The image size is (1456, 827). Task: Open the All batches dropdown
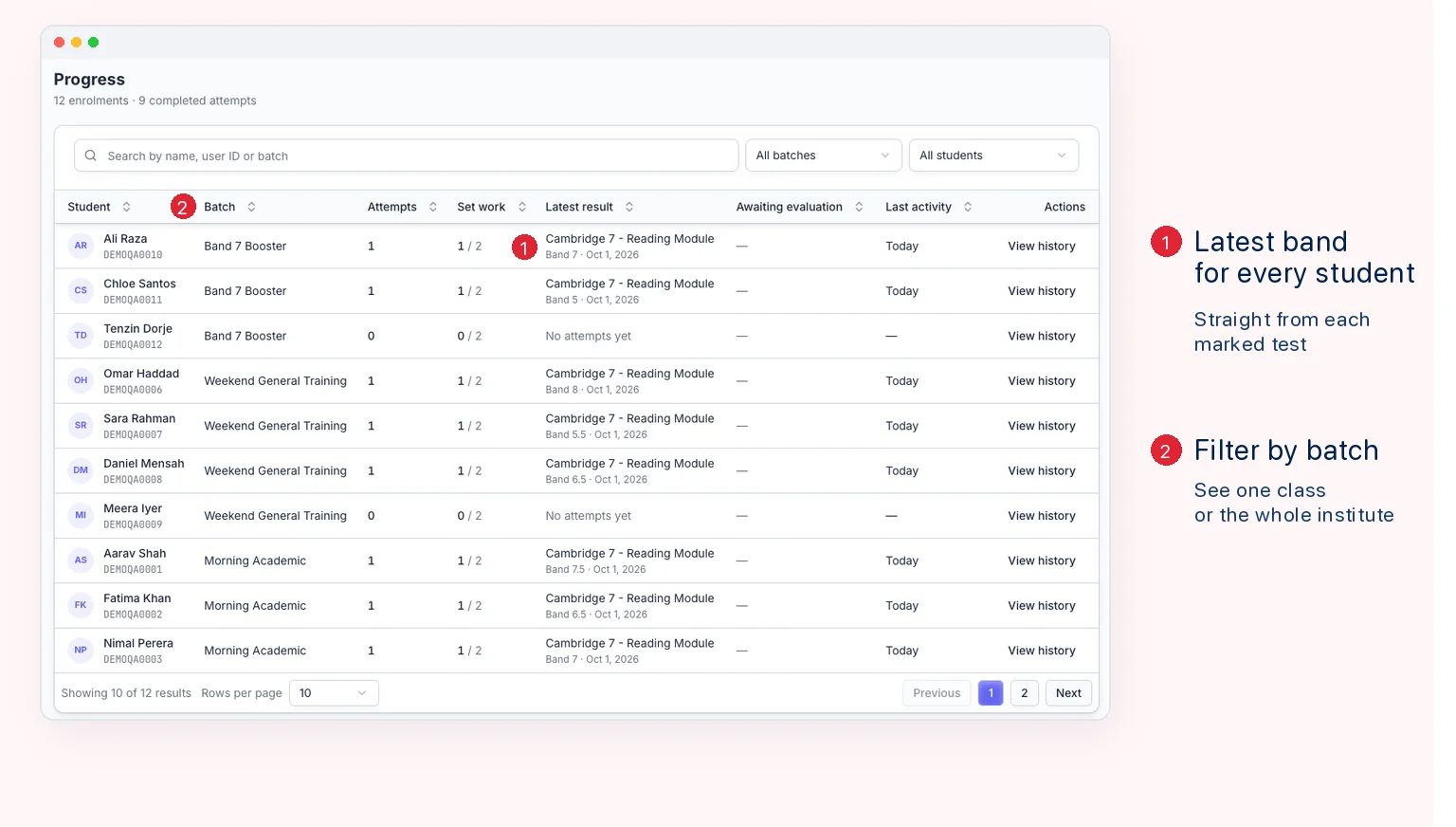(823, 156)
